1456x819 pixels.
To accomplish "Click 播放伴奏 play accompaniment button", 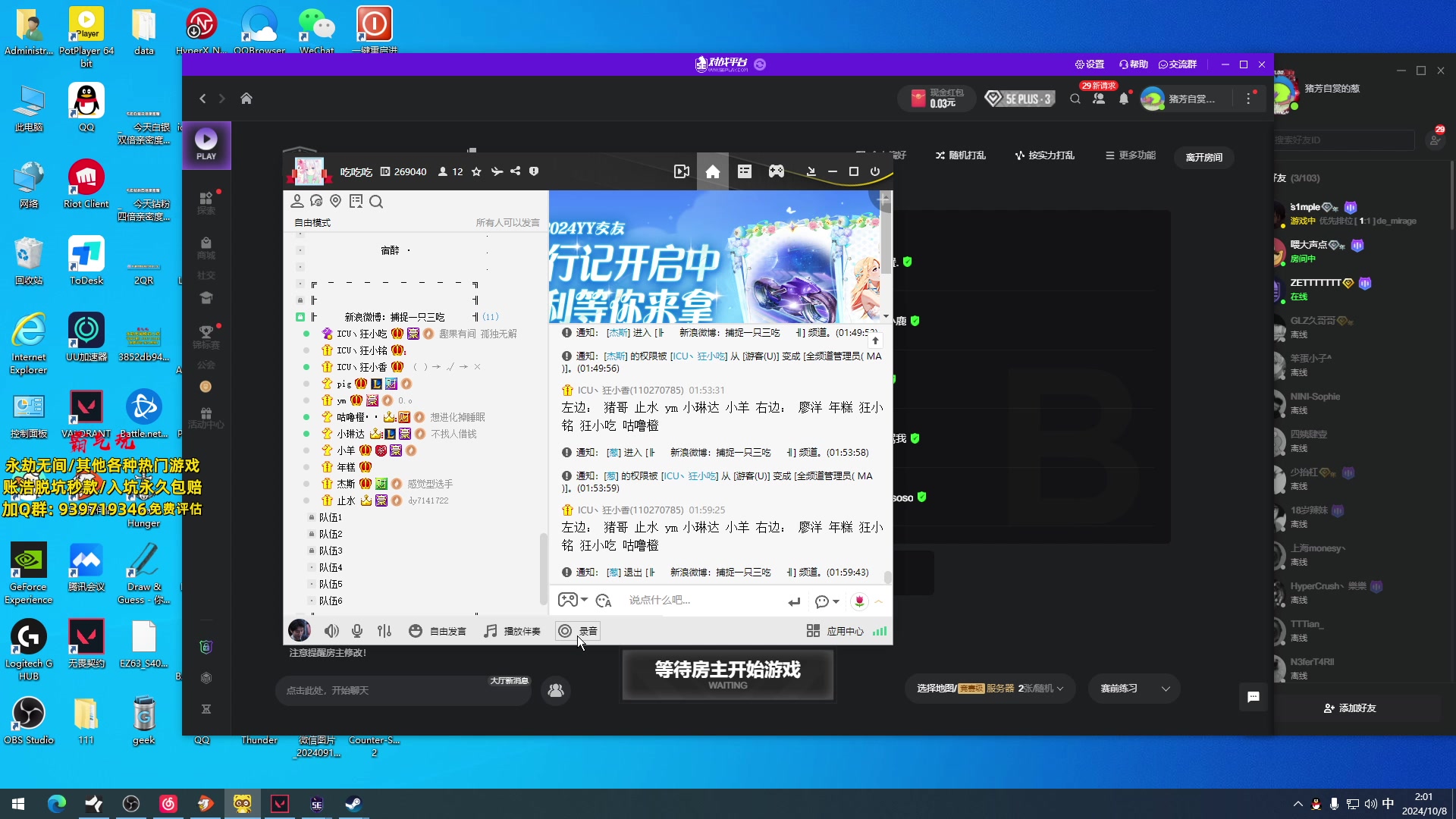I will click(x=513, y=631).
